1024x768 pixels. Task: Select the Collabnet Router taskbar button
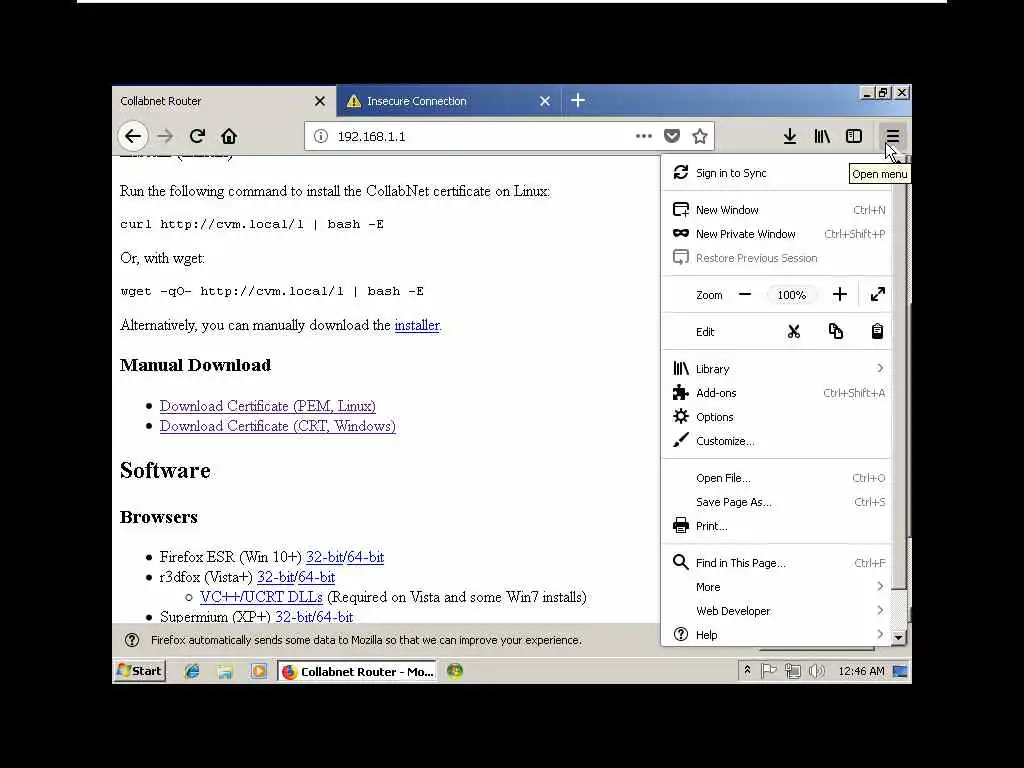pos(358,671)
